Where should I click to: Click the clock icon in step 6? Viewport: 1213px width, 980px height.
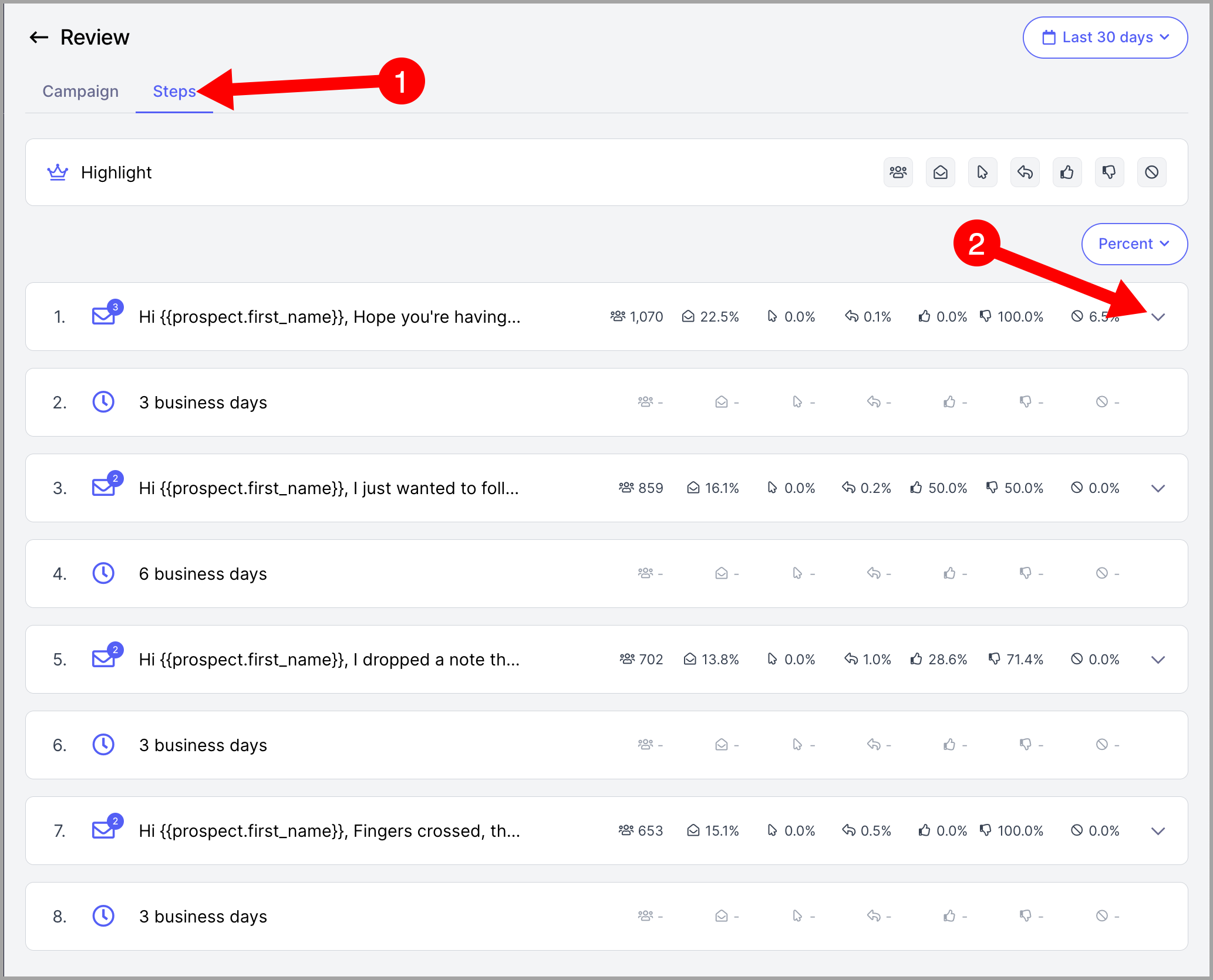(x=103, y=745)
